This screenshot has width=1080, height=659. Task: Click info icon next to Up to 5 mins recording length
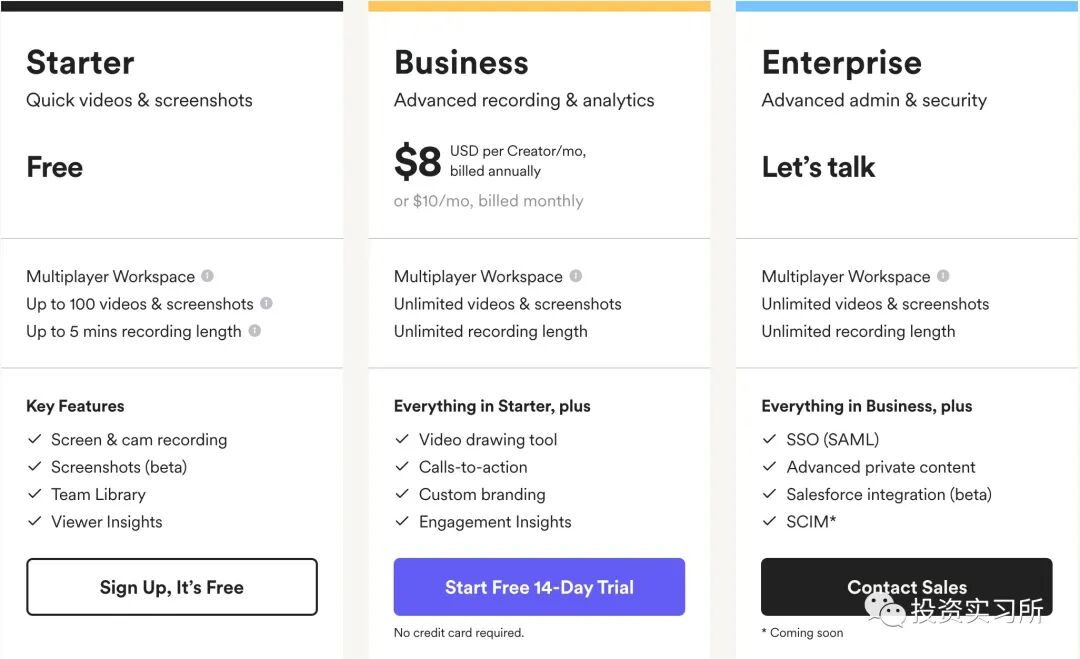point(254,331)
